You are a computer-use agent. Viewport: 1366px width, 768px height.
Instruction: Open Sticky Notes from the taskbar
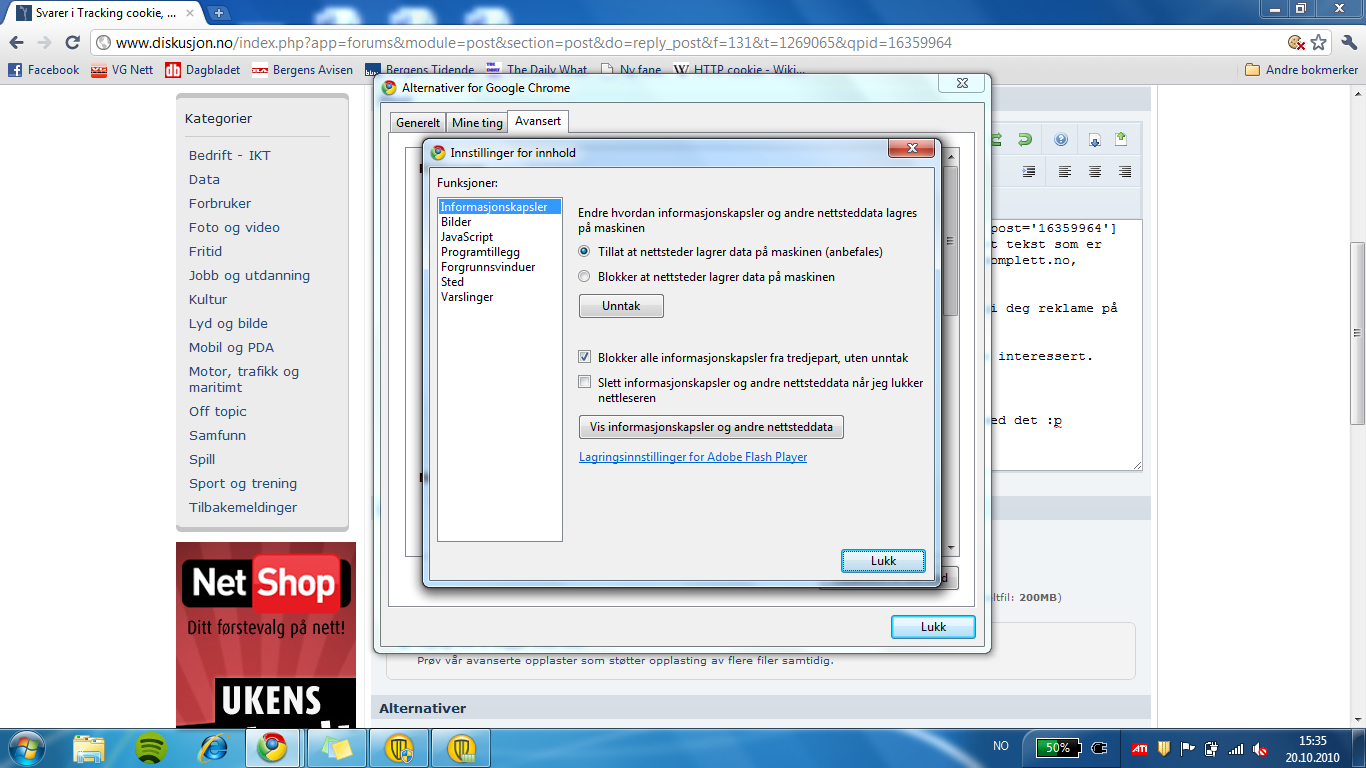[x=337, y=747]
